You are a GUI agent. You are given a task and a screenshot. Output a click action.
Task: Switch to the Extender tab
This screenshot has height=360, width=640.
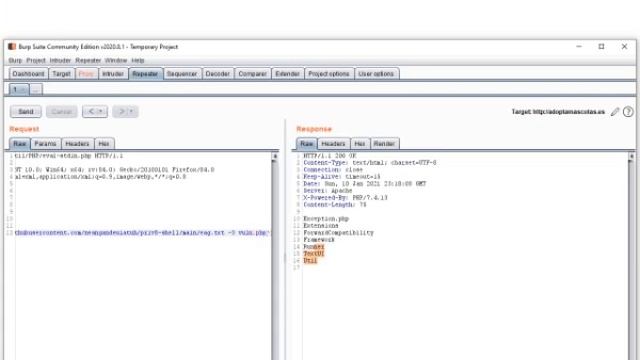click(x=287, y=74)
